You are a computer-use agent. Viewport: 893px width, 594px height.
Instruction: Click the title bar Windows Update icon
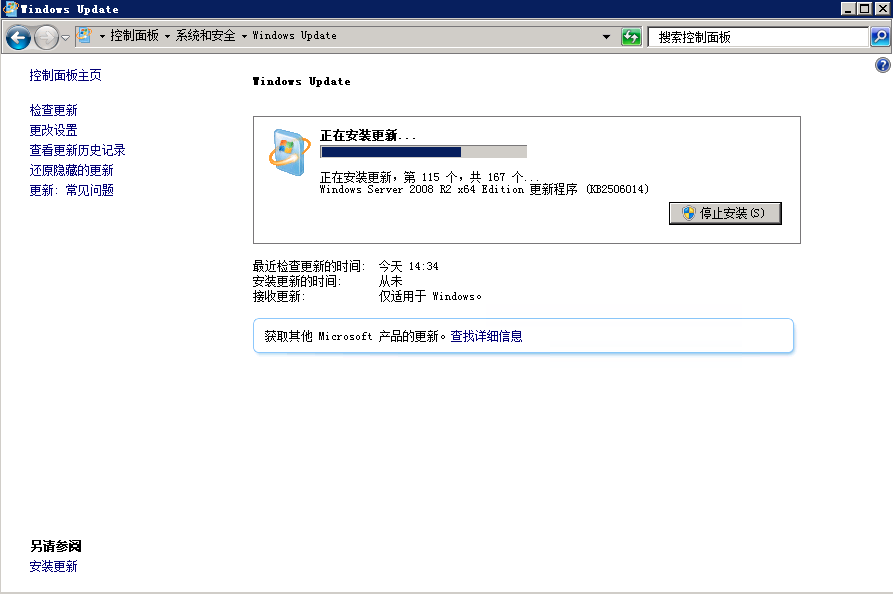click(x=10, y=9)
